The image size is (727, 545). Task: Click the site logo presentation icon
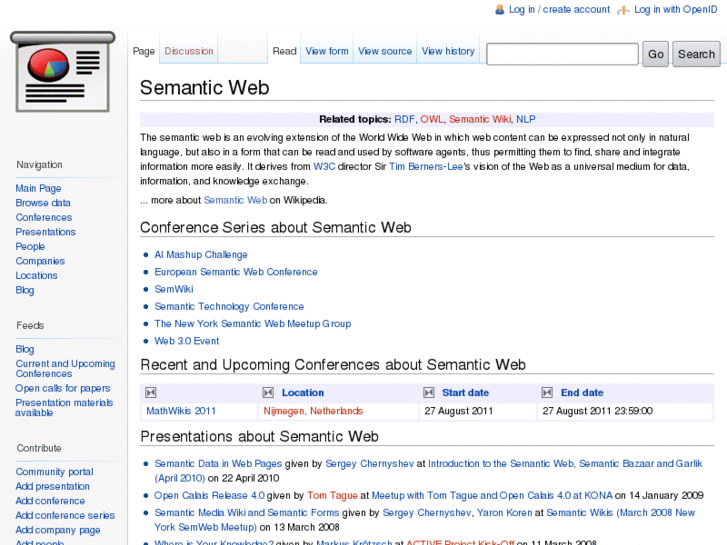point(63,72)
